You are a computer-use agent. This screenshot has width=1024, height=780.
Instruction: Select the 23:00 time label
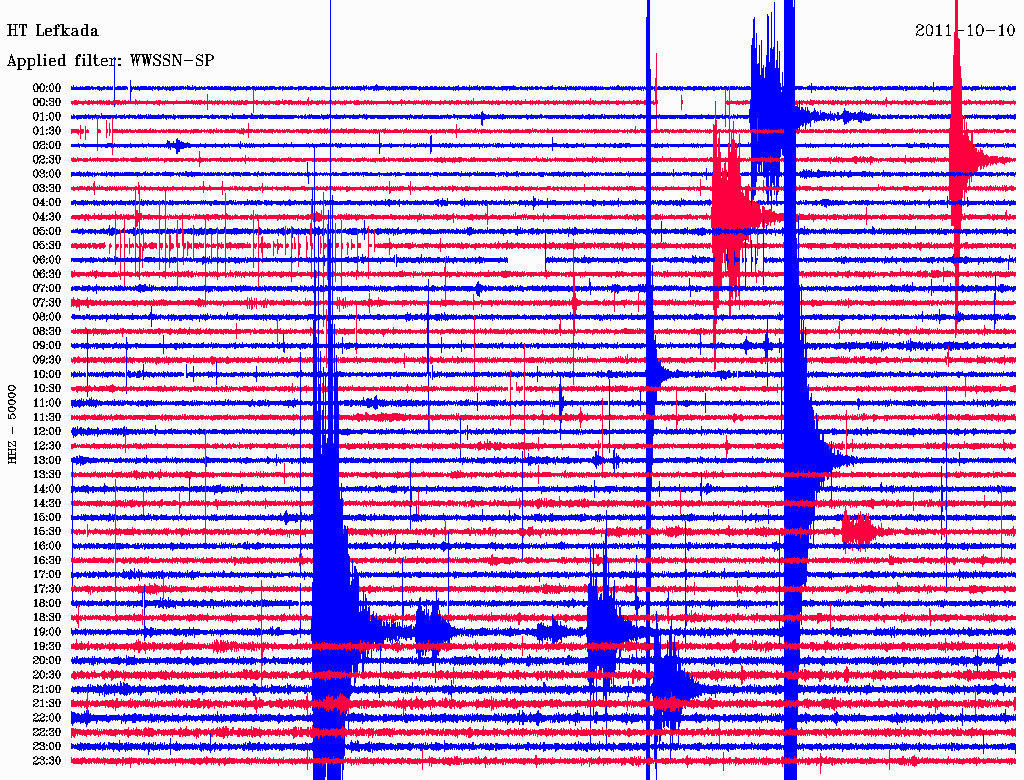tap(47, 747)
